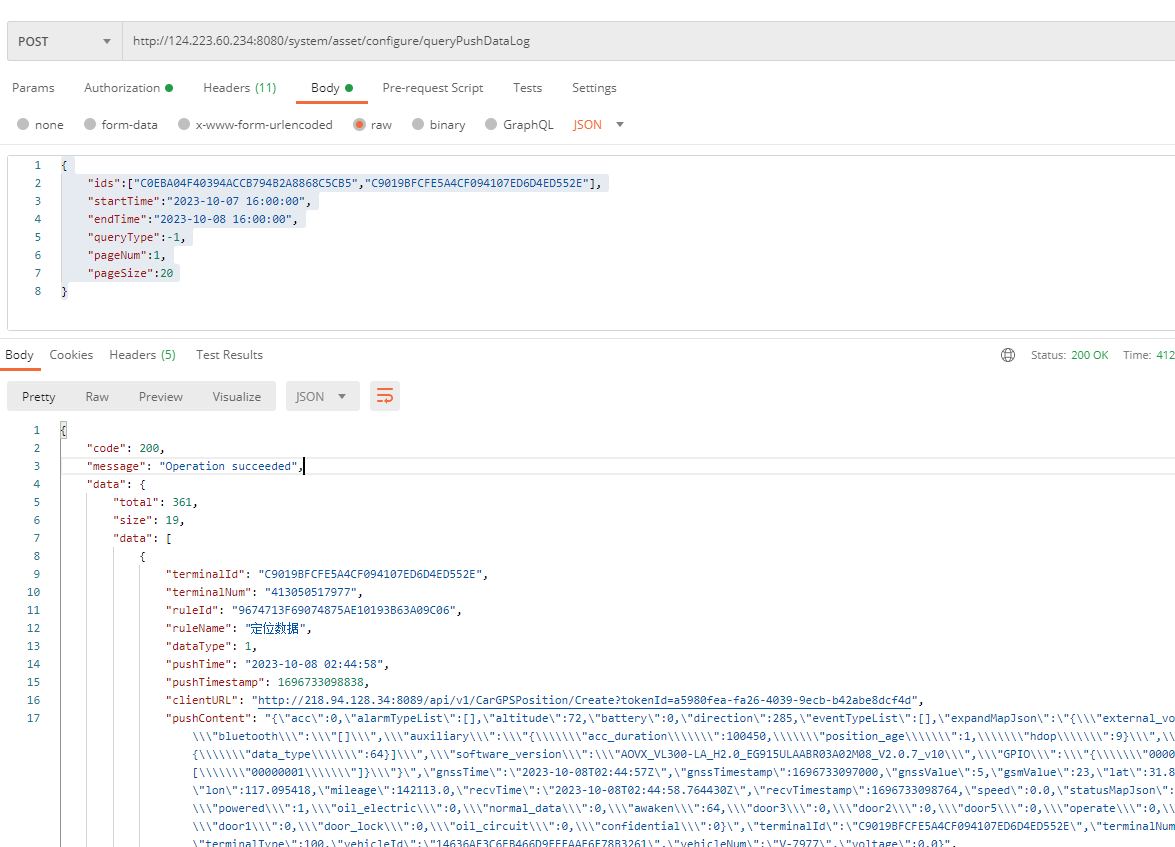The image size is (1175, 847).
Task: Open the request body JSON format dropdown
Action: tap(598, 125)
